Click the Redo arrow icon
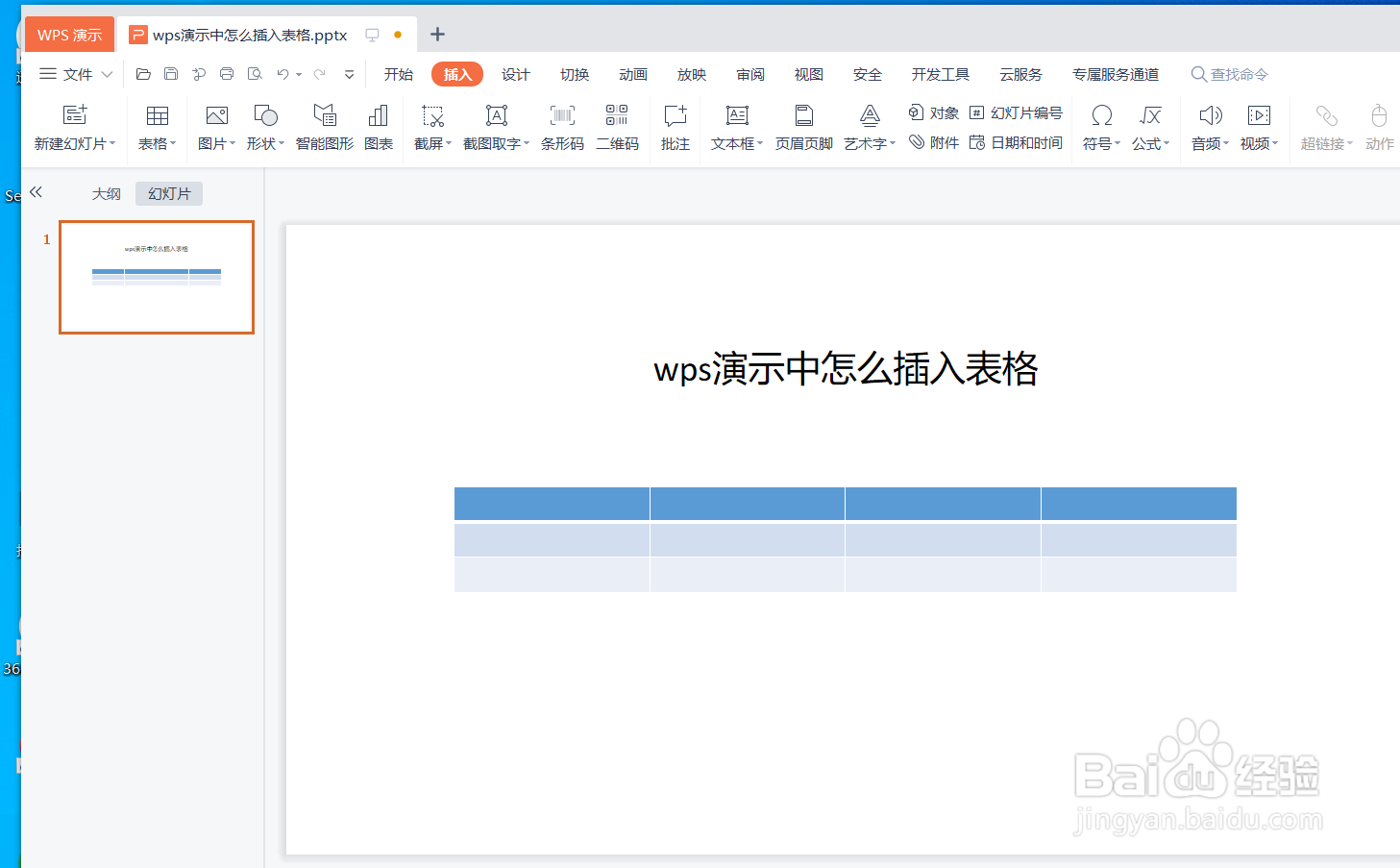1400x868 pixels. pos(320,74)
